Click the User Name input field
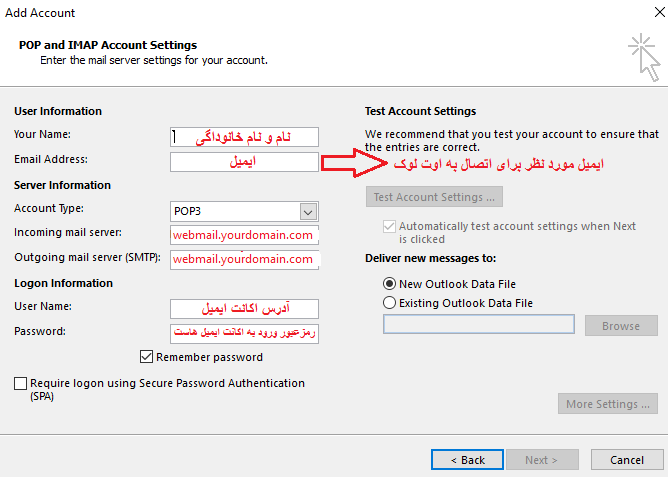 [x=244, y=308]
